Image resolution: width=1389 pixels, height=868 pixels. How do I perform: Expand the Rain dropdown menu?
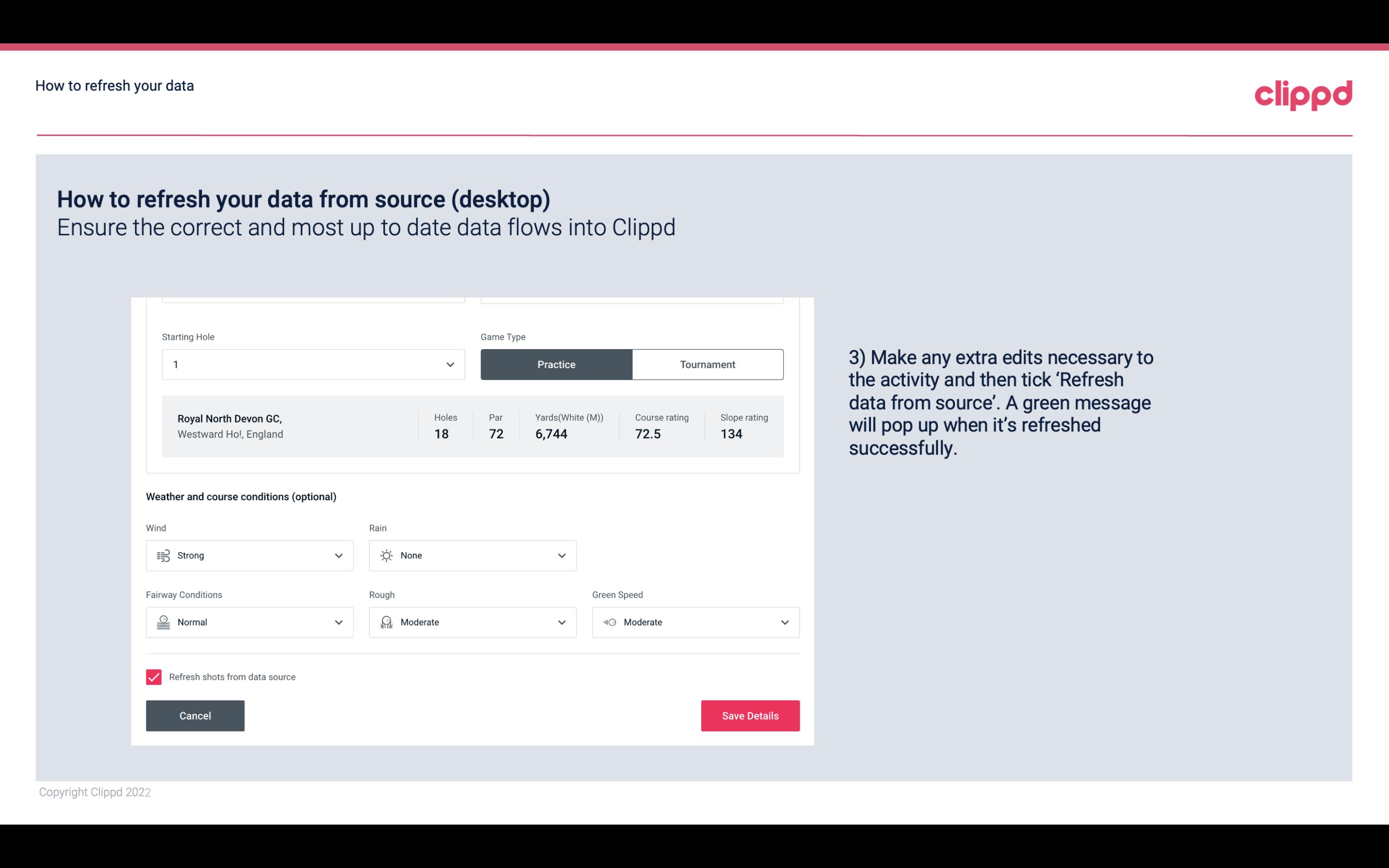[561, 555]
